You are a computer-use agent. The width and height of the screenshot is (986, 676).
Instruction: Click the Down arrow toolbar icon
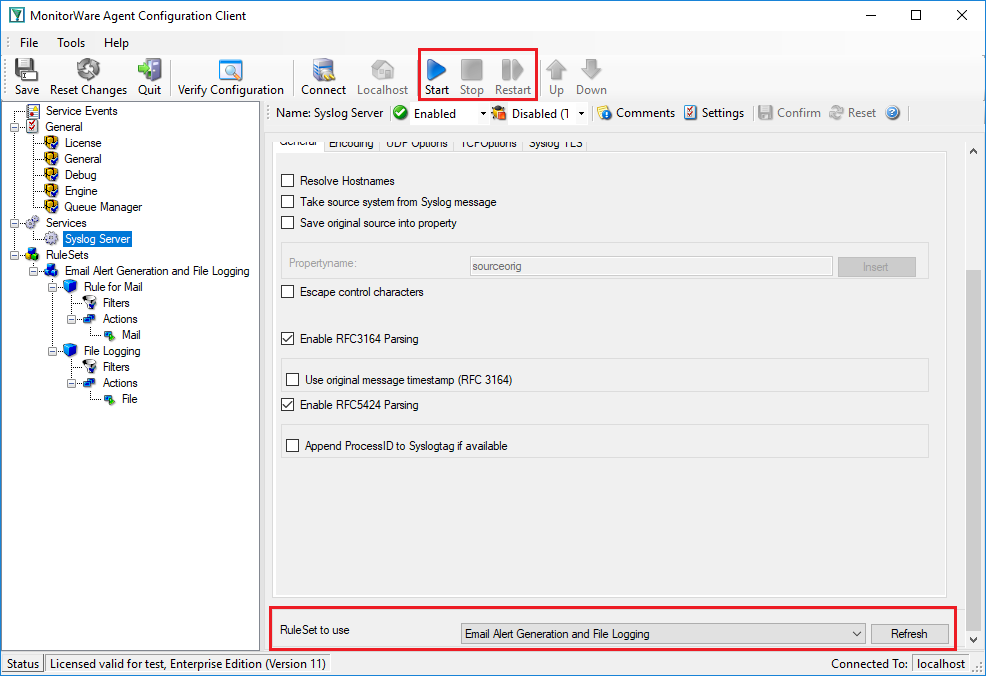(591, 77)
